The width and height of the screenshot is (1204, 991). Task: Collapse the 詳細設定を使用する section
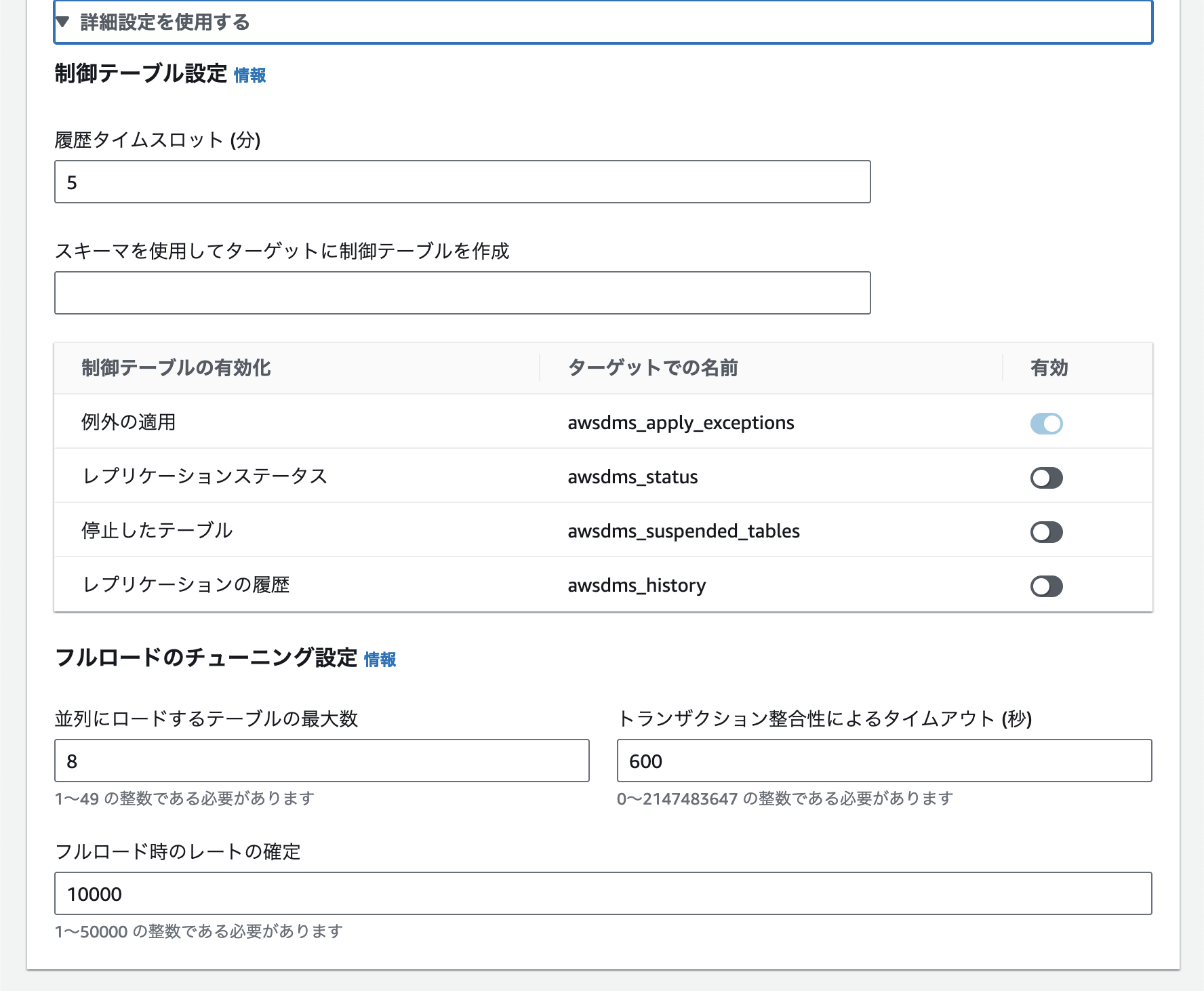165,22
